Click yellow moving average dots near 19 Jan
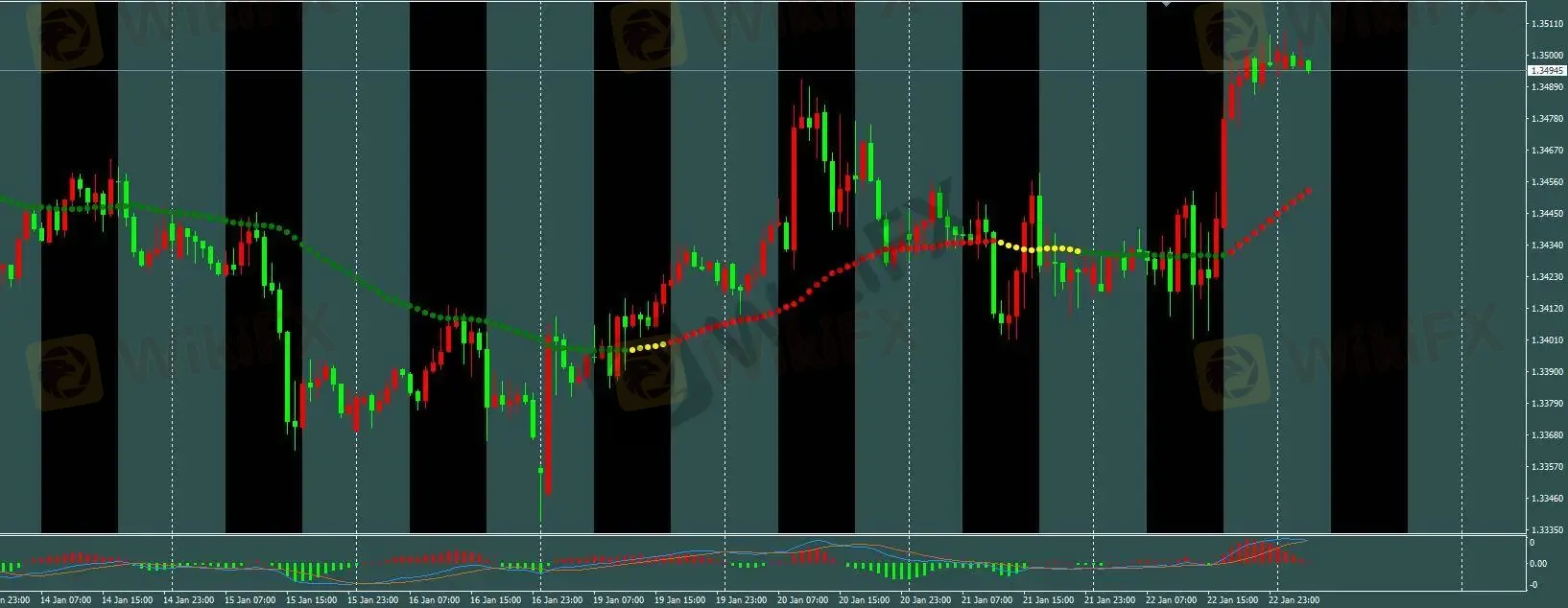Image resolution: width=1568 pixels, height=608 pixels. [646, 346]
